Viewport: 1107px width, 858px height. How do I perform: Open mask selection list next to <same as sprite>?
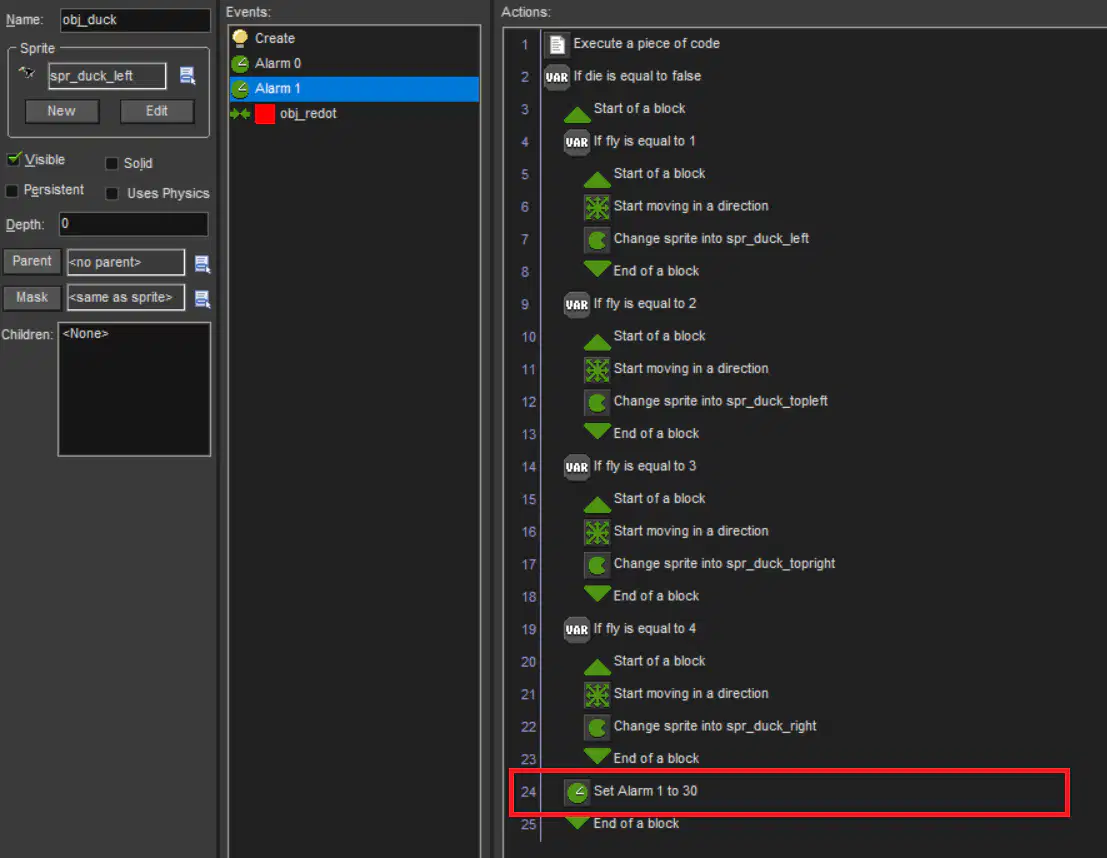[202, 299]
